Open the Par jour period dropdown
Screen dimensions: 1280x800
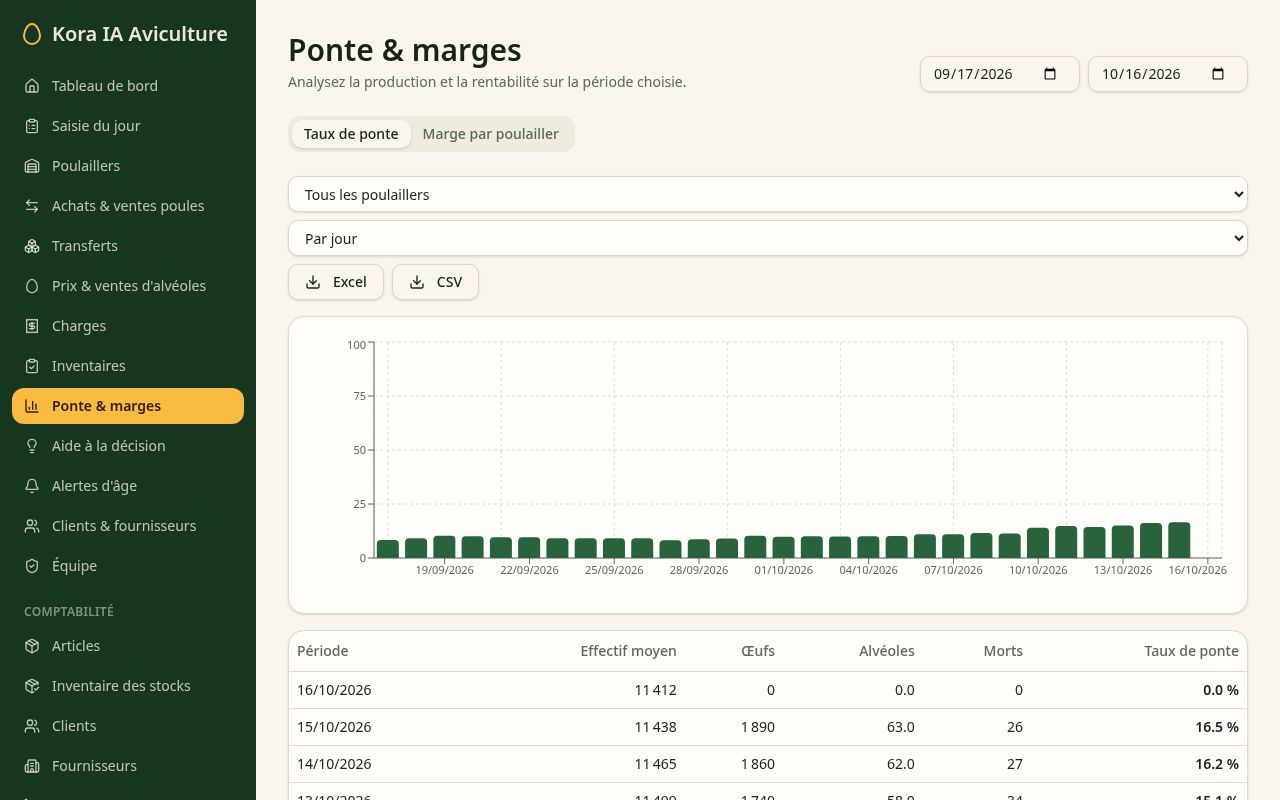click(x=768, y=239)
